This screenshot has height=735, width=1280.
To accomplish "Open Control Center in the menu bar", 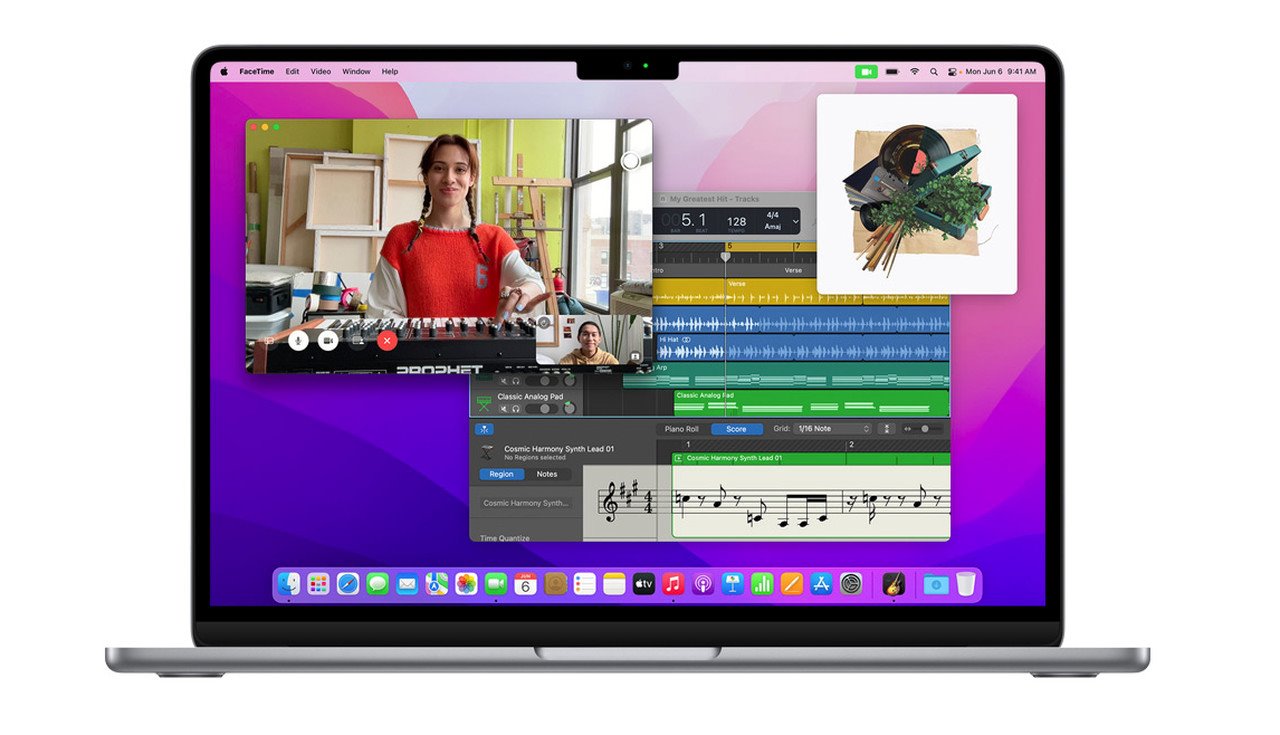I will click(x=954, y=72).
